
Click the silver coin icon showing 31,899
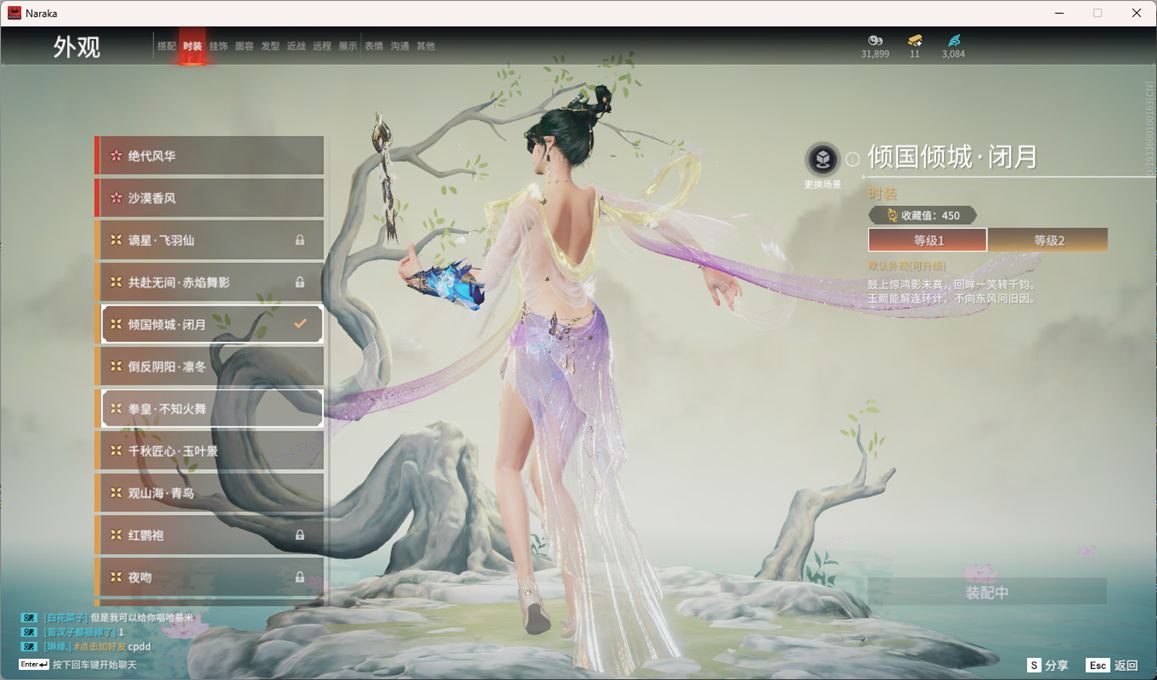[875, 41]
